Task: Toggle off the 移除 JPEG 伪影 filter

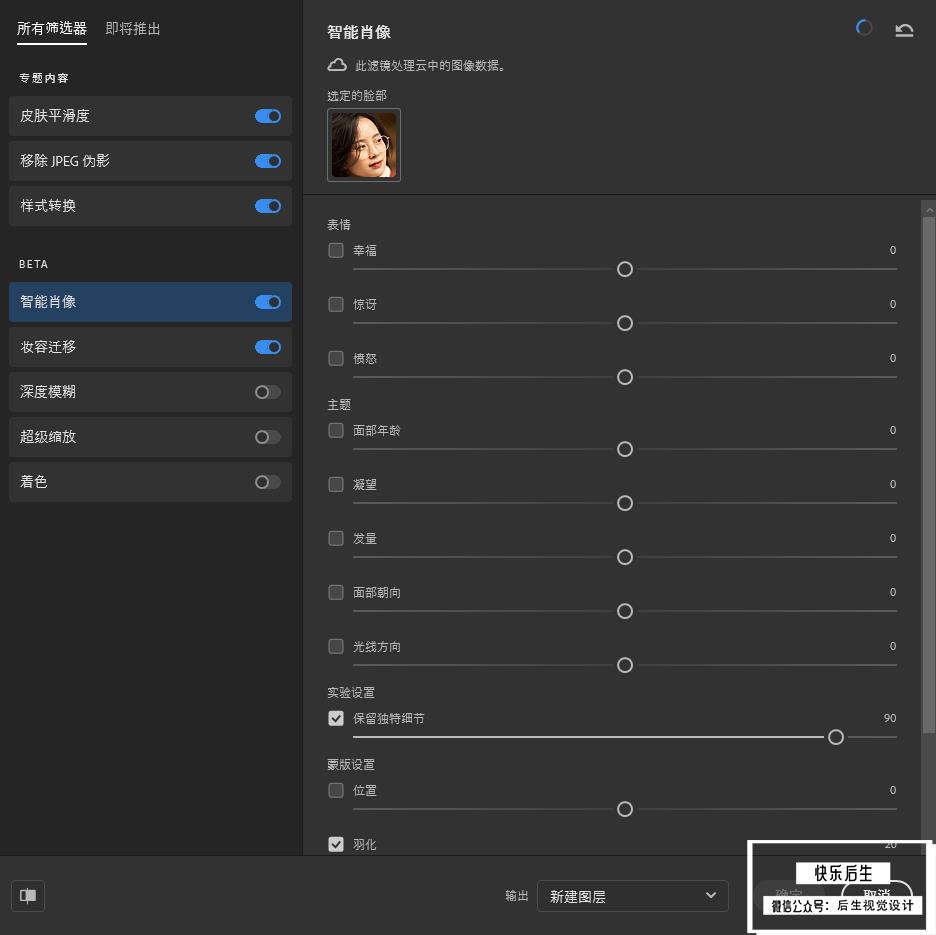Action: pos(268,161)
